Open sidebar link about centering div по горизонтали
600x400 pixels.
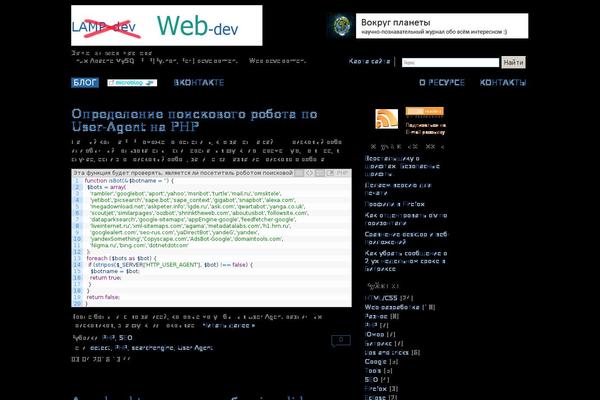pyautogui.click(x=406, y=219)
